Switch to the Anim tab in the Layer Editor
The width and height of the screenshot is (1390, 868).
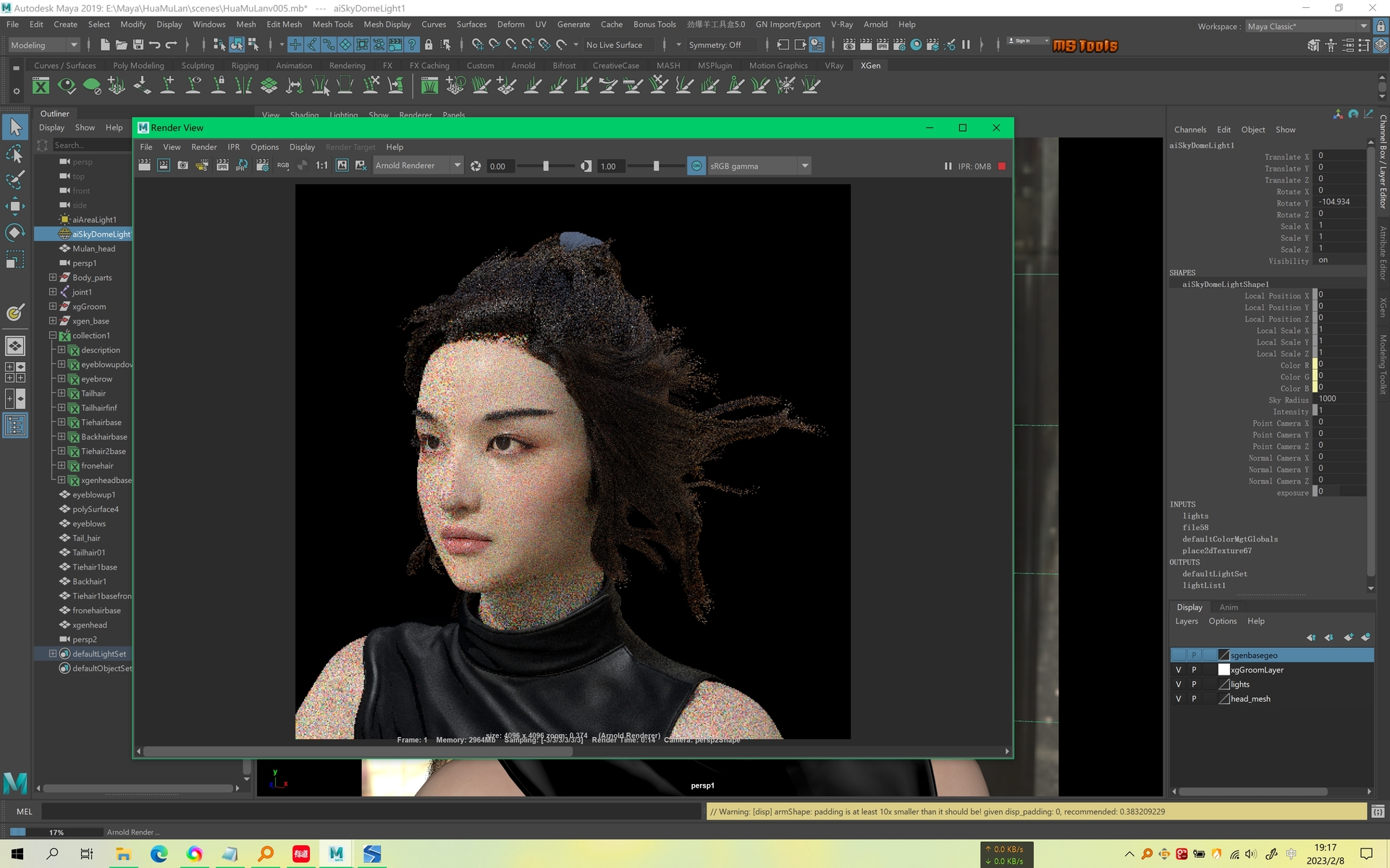(1229, 607)
